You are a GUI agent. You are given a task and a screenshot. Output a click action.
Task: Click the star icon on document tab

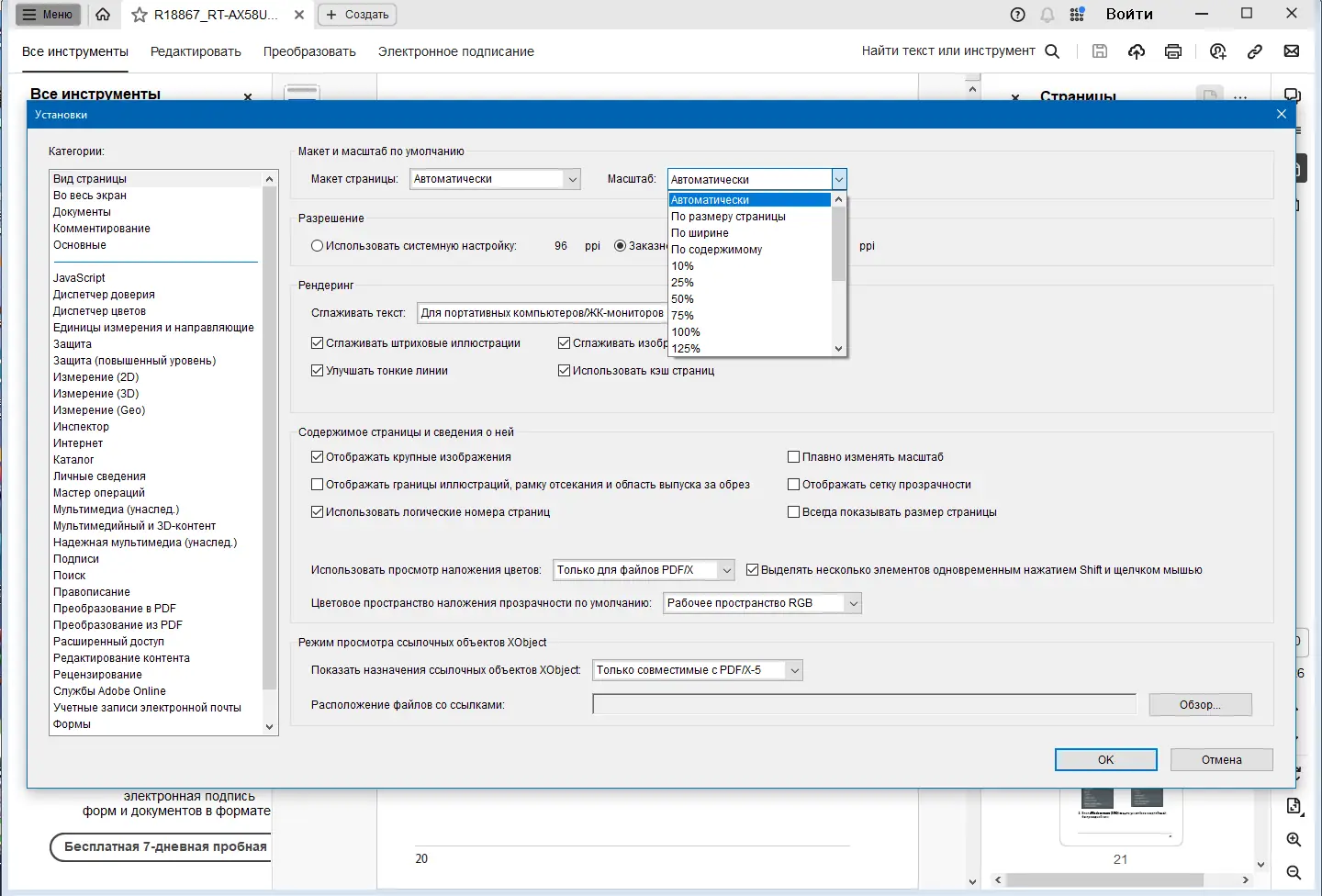pos(140,15)
